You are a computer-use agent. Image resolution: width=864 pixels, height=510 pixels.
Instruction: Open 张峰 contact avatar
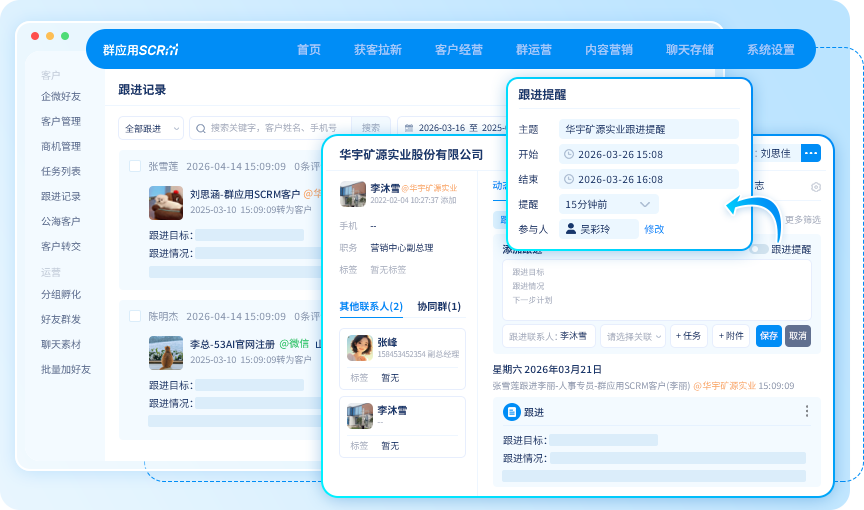click(360, 348)
